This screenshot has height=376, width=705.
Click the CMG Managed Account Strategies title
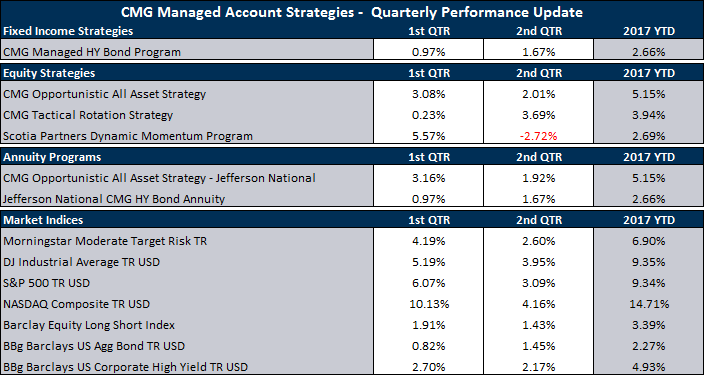pyautogui.click(x=352, y=12)
